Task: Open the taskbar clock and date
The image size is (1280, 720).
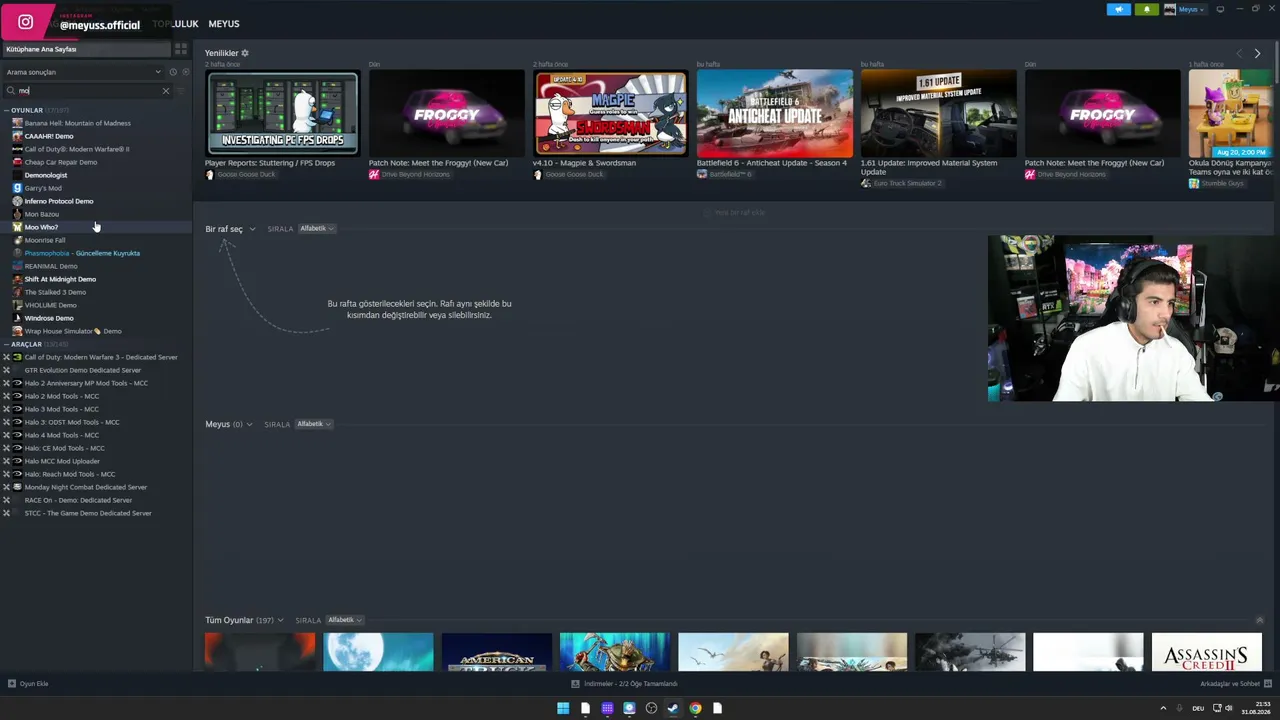Action: point(1256,708)
